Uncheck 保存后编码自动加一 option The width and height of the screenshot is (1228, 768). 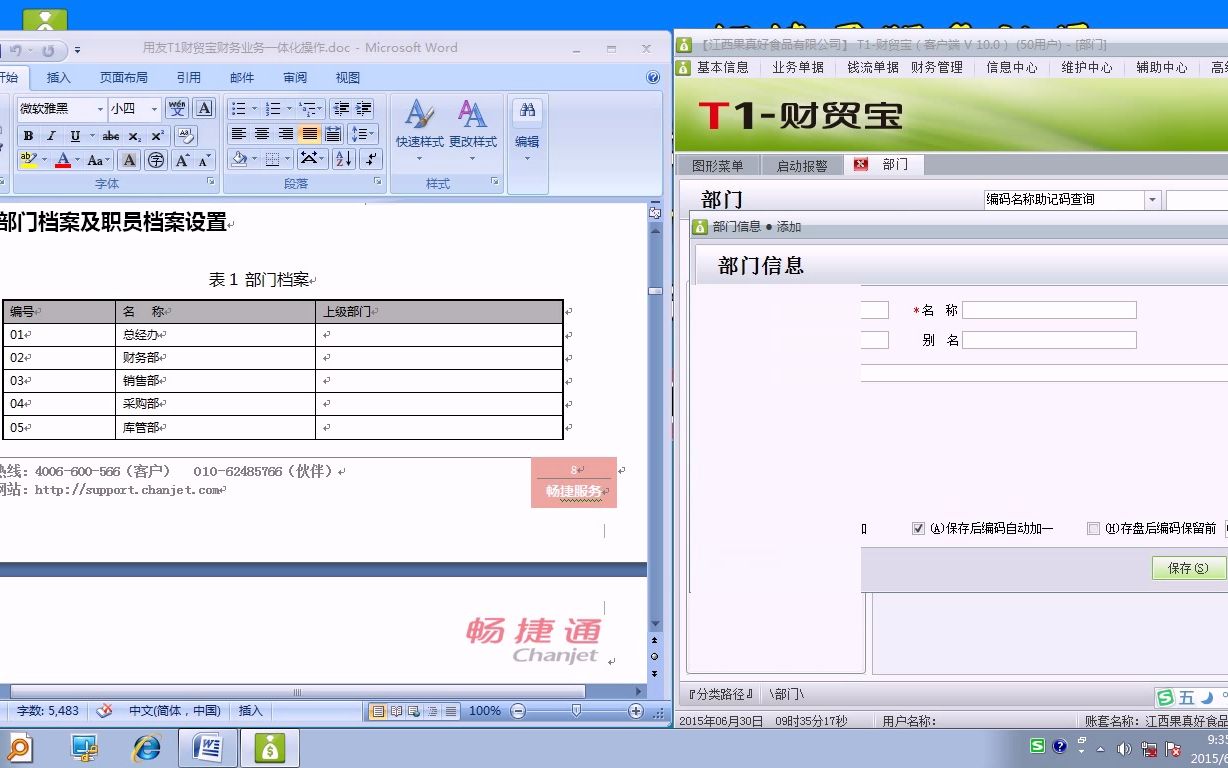point(918,528)
